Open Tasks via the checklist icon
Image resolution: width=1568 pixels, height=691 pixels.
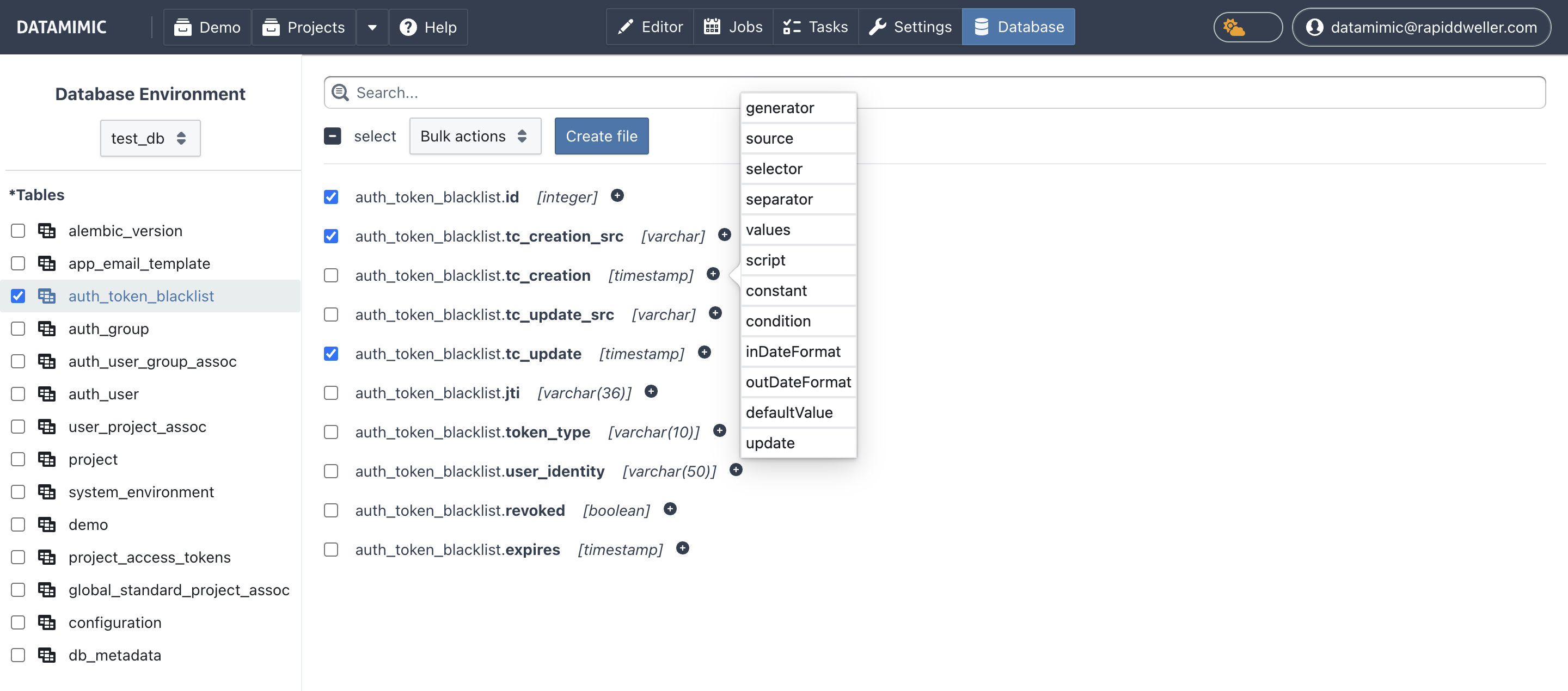793,26
